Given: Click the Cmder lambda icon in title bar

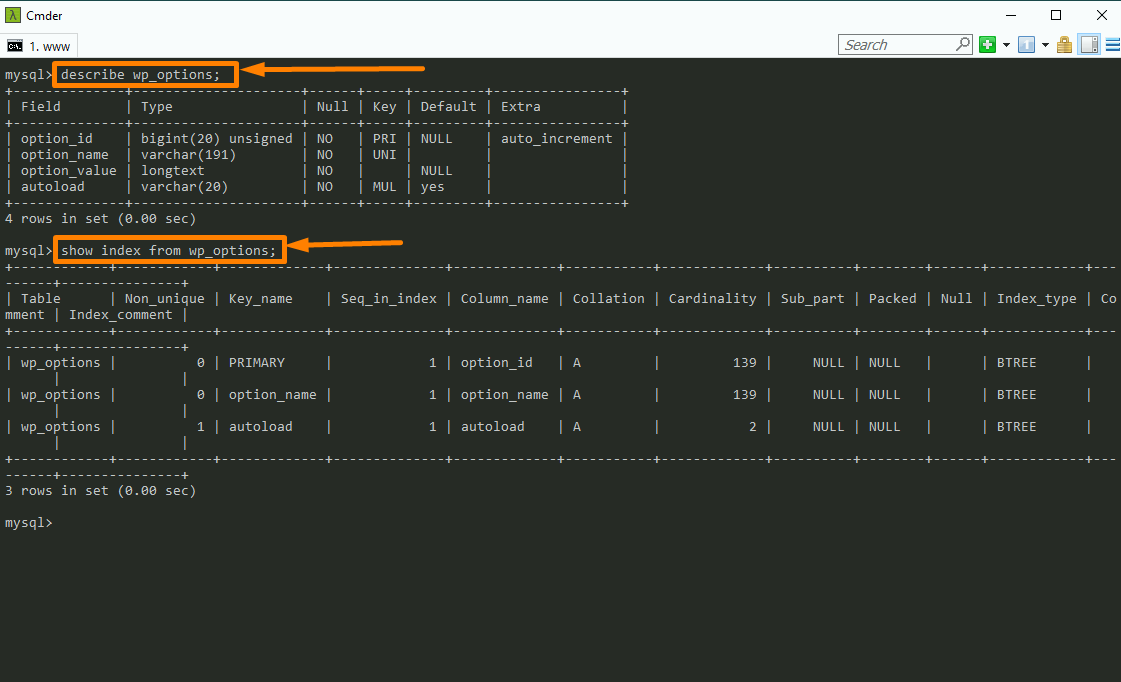Looking at the screenshot, I should coord(13,15).
